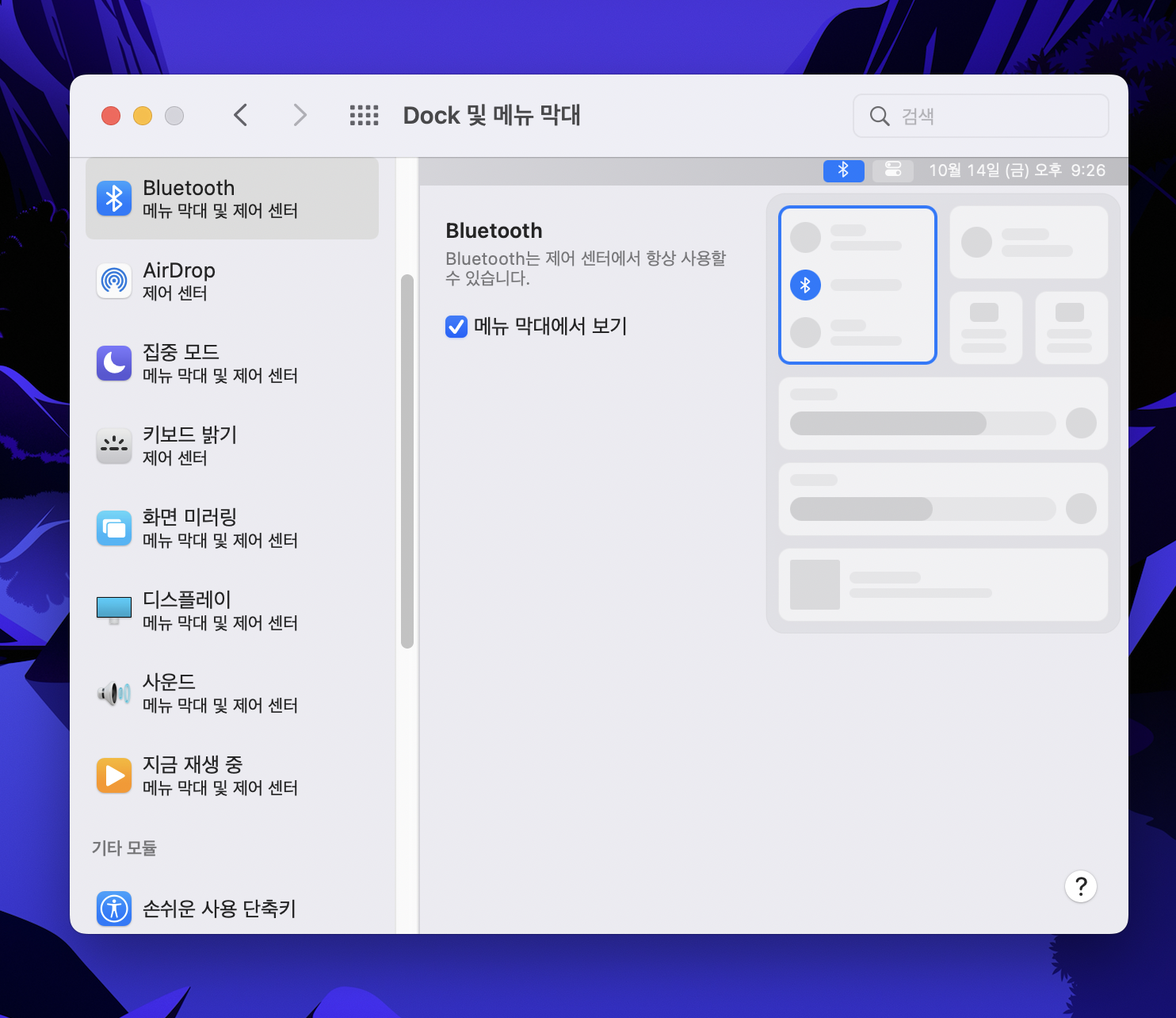Open the 사운드 speaker icon
This screenshot has height=1018, width=1176.
click(x=114, y=693)
